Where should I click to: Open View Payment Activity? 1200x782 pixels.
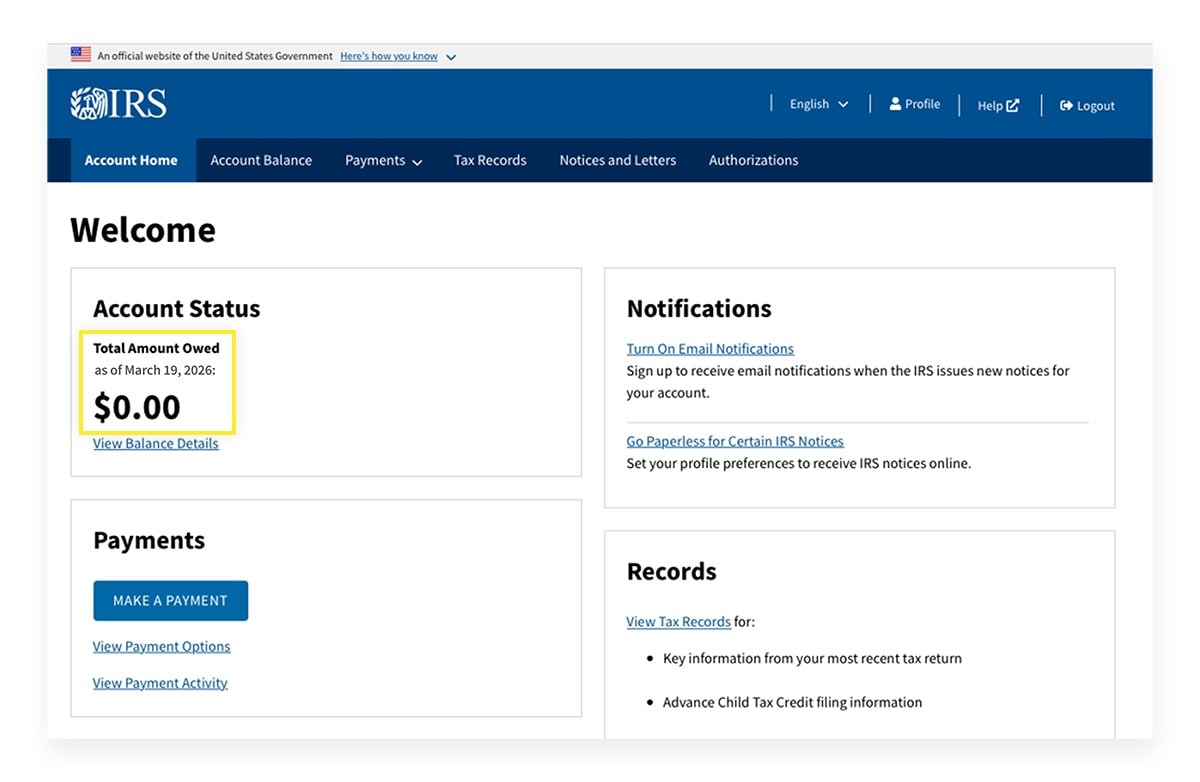(x=160, y=682)
